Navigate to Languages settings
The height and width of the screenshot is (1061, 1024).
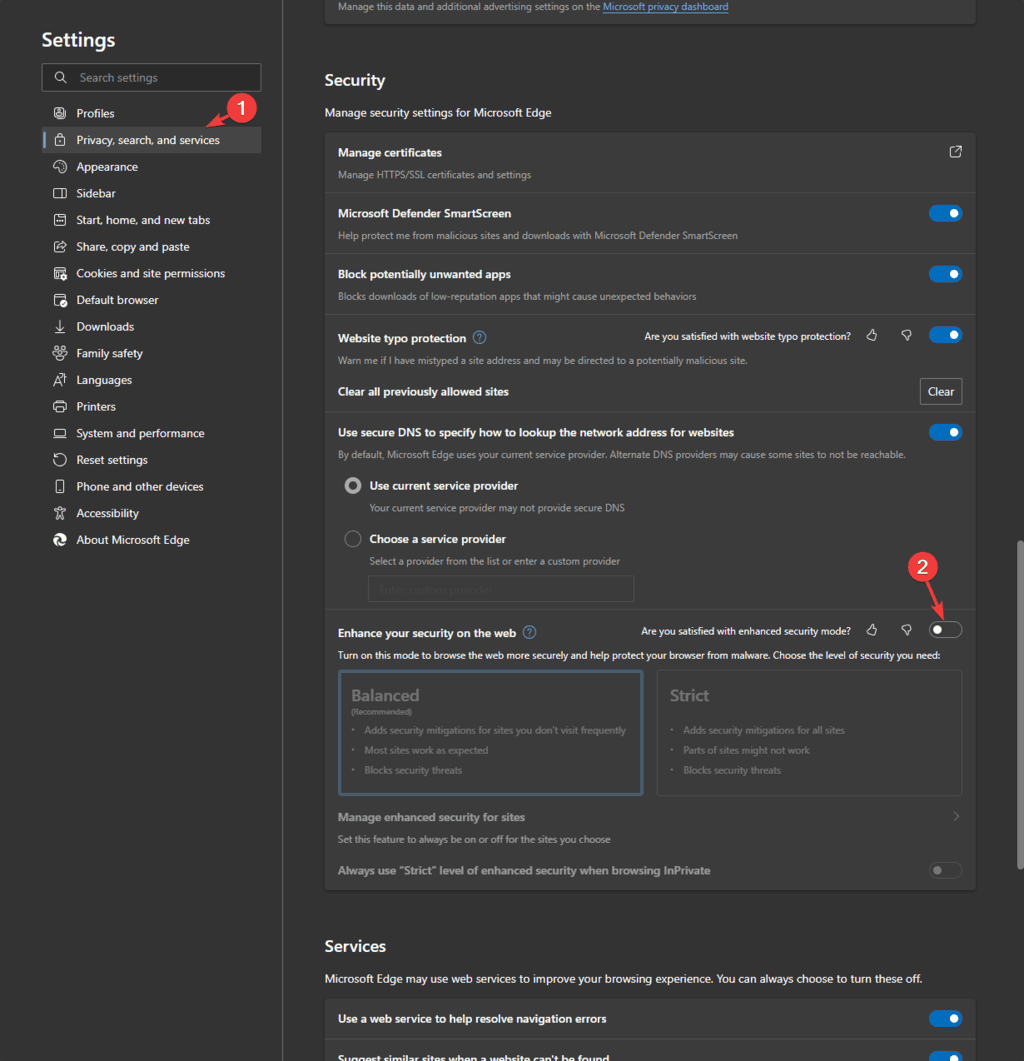point(152,380)
